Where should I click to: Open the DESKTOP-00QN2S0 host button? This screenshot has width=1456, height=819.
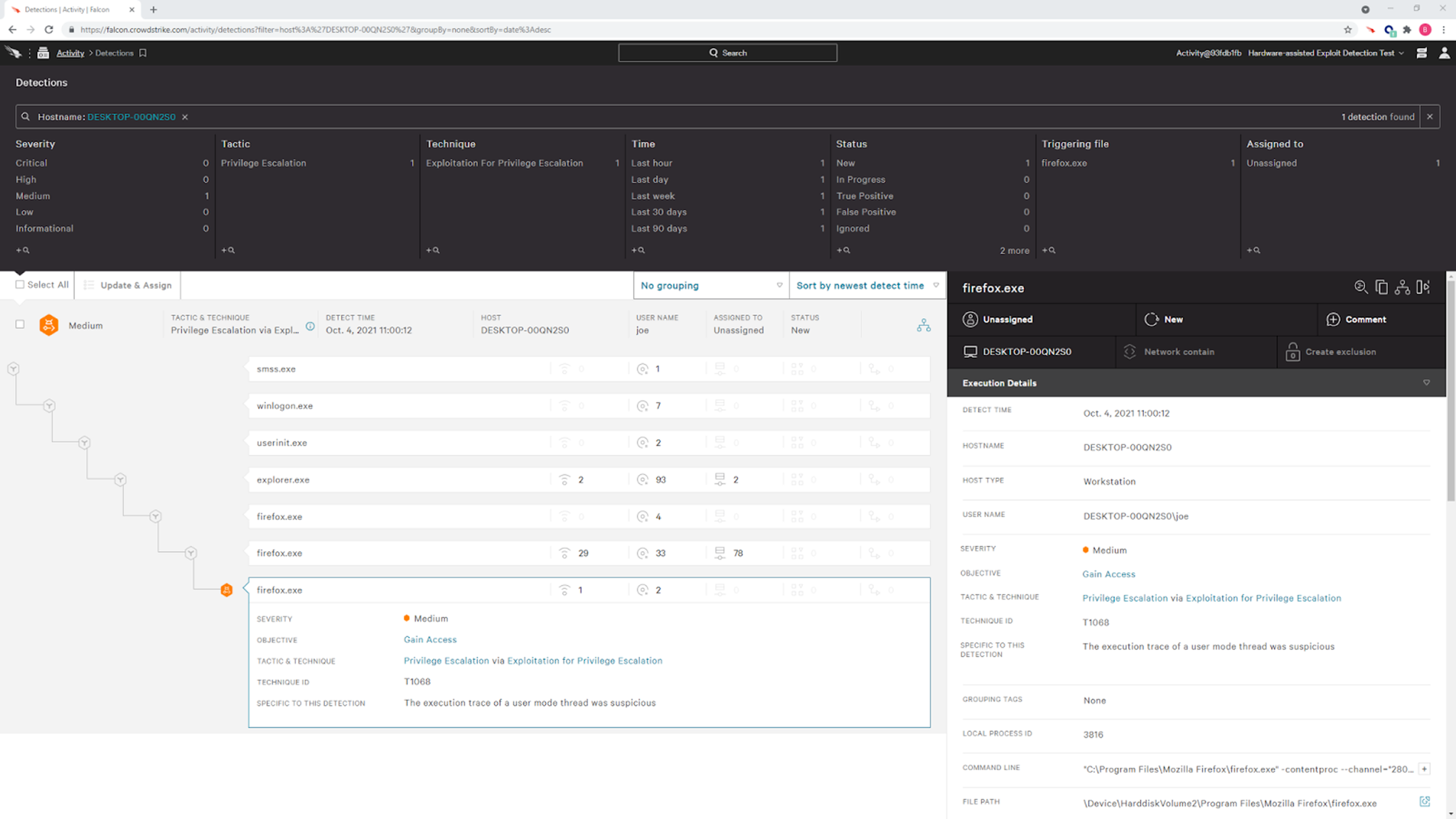click(1032, 352)
